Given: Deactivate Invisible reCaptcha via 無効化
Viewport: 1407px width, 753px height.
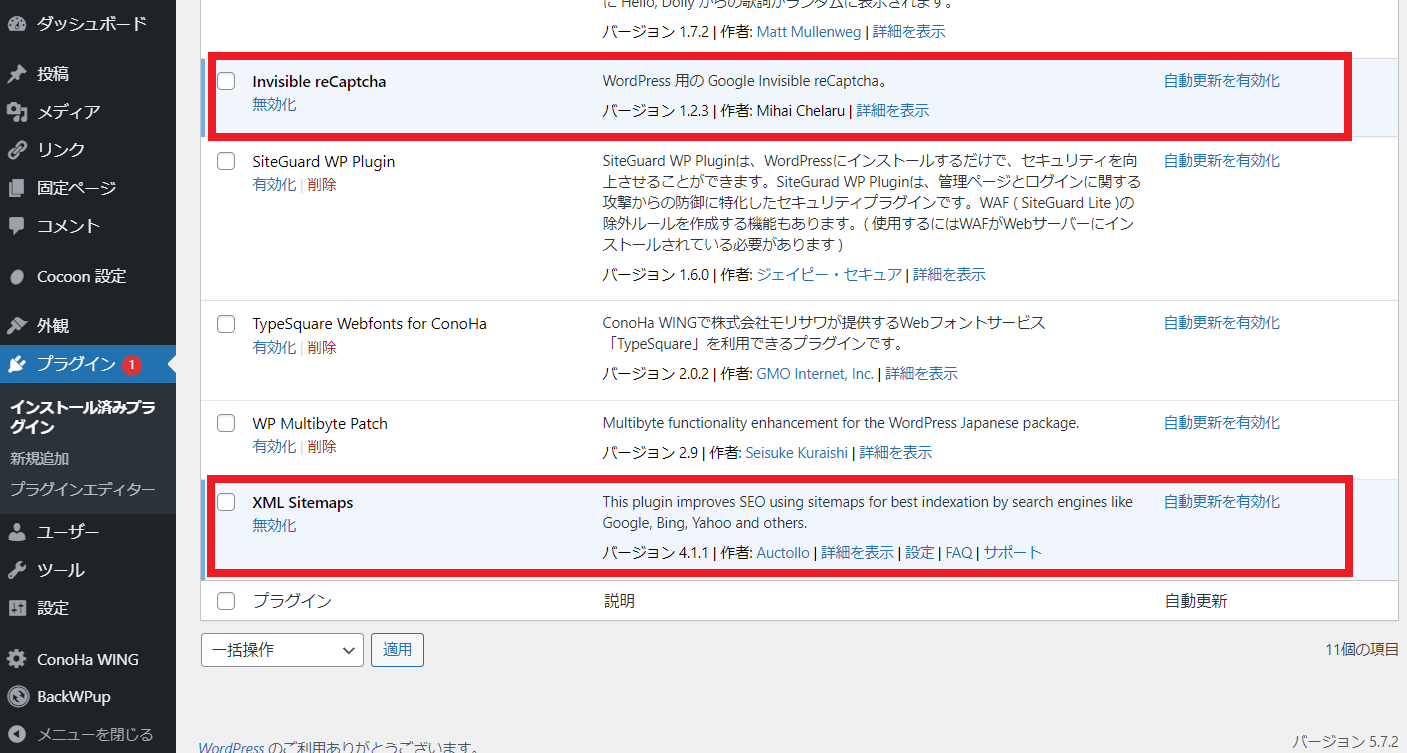Looking at the screenshot, I should (x=274, y=105).
